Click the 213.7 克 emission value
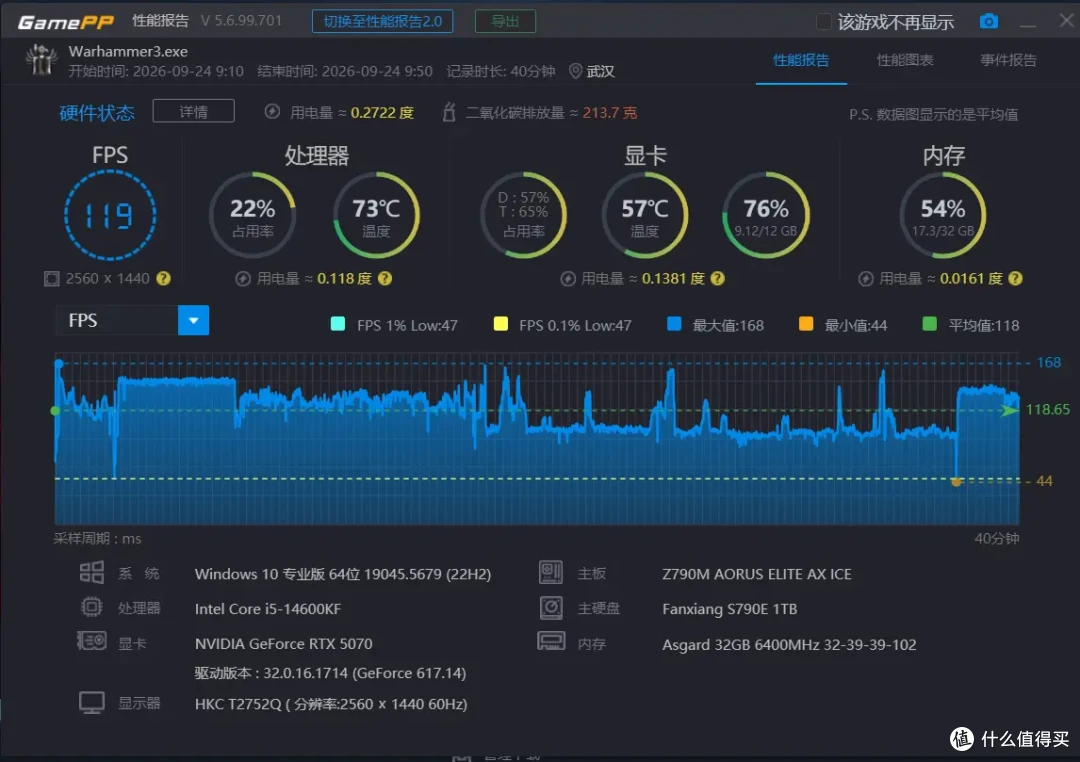This screenshot has width=1080, height=762. 610,112
